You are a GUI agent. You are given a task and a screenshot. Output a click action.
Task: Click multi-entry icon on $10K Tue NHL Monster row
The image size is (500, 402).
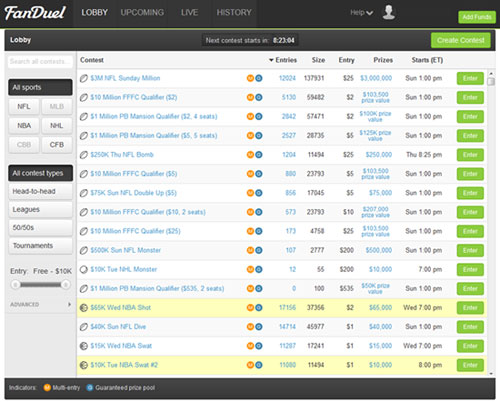[250, 269]
